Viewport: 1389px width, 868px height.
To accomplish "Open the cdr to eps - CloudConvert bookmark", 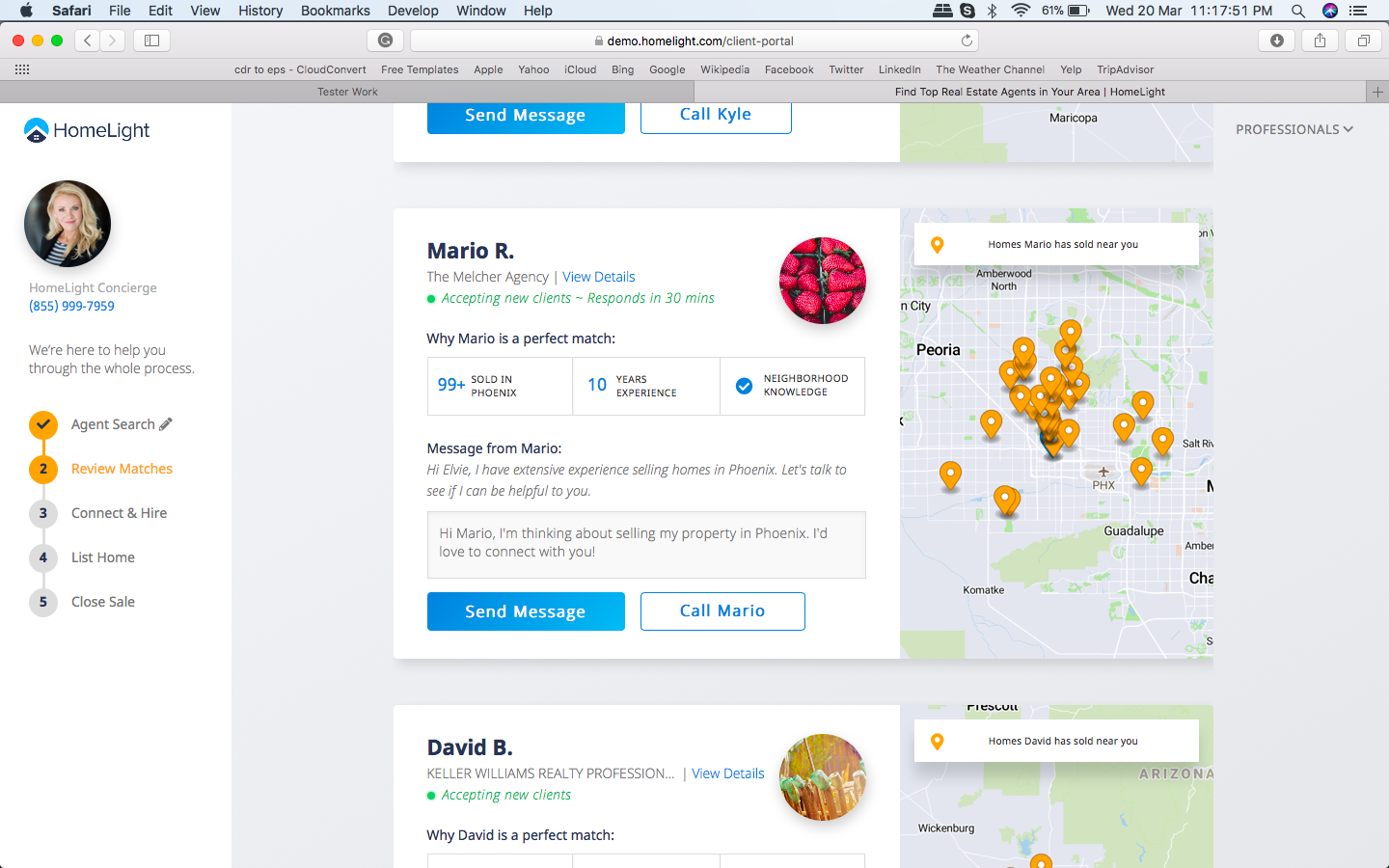I will pyautogui.click(x=300, y=69).
